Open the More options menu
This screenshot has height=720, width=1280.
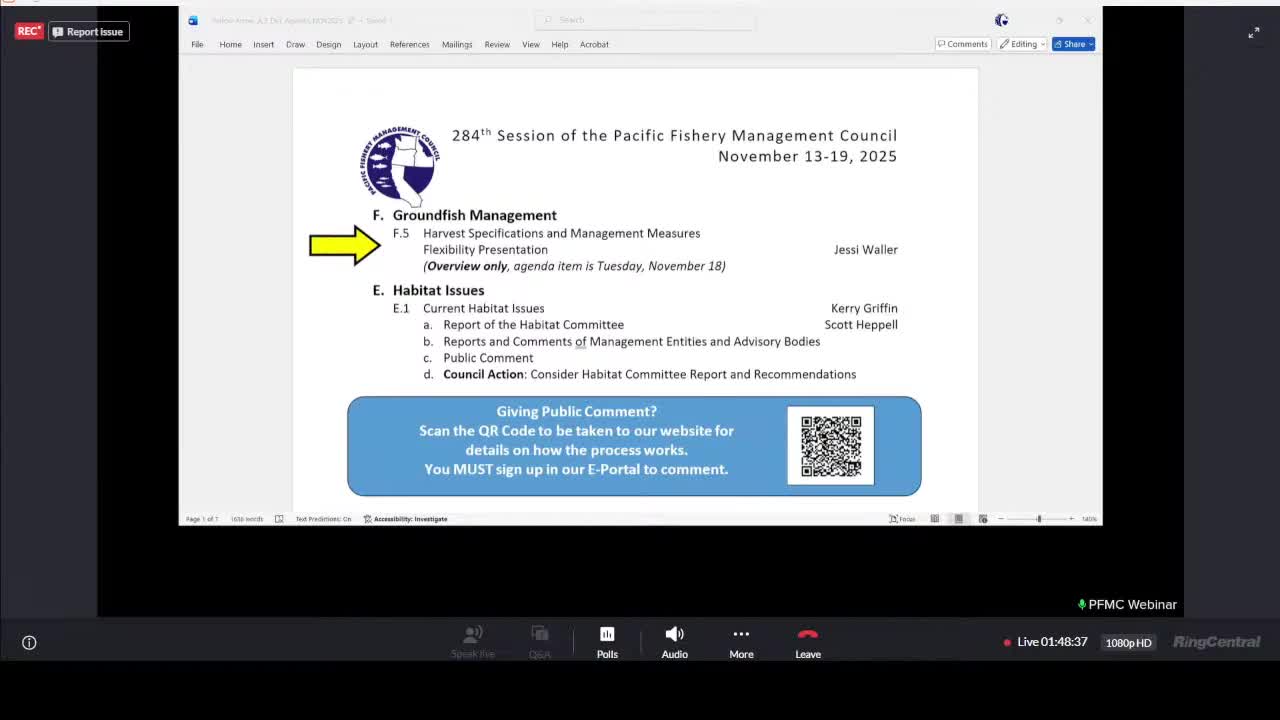click(x=741, y=642)
